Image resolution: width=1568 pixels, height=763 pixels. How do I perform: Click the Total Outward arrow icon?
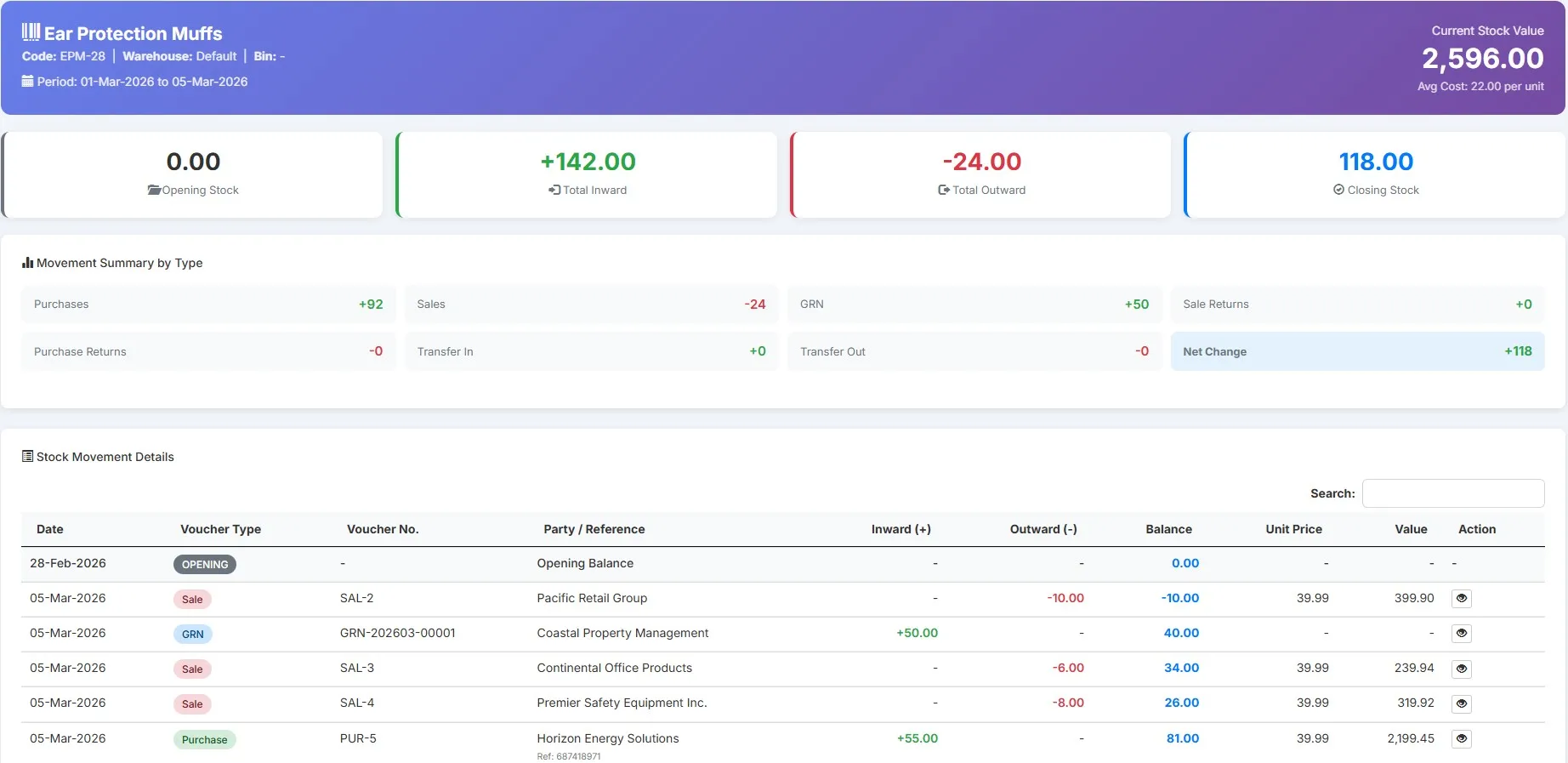click(943, 191)
